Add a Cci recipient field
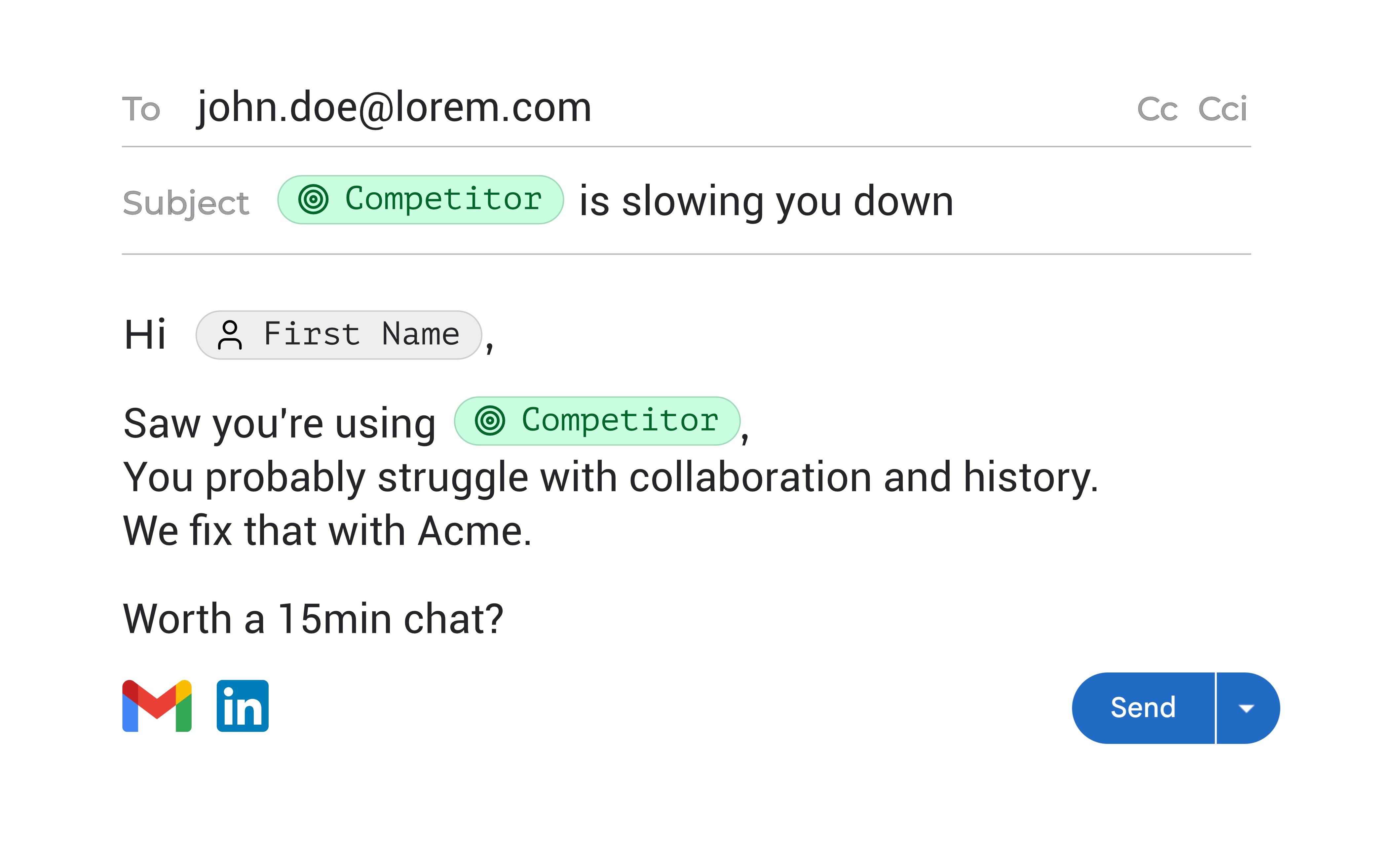 point(1222,109)
